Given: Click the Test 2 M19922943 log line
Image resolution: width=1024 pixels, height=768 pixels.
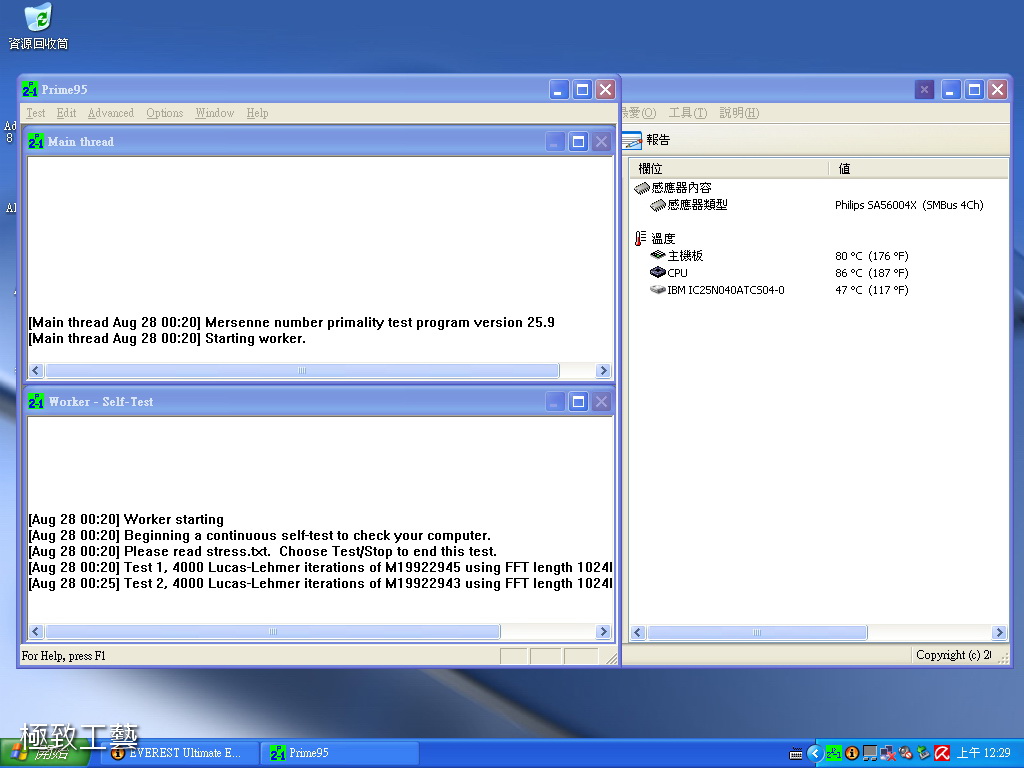Looking at the screenshot, I should [x=320, y=583].
